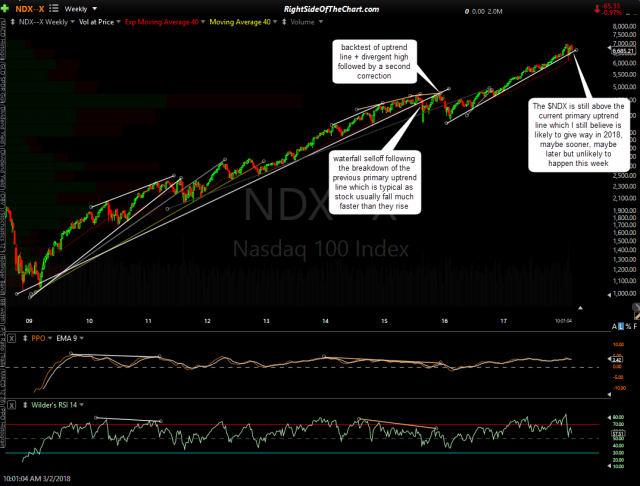Click the move arrows beside NDX--X Weekly

coord(13,22)
